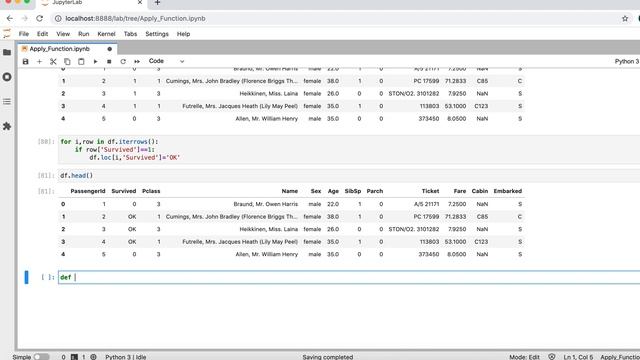Insert a new cell with plus icon

(39, 61)
